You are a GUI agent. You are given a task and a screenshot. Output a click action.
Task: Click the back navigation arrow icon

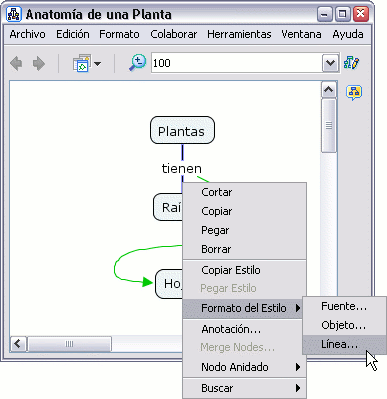pyautogui.click(x=16, y=63)
